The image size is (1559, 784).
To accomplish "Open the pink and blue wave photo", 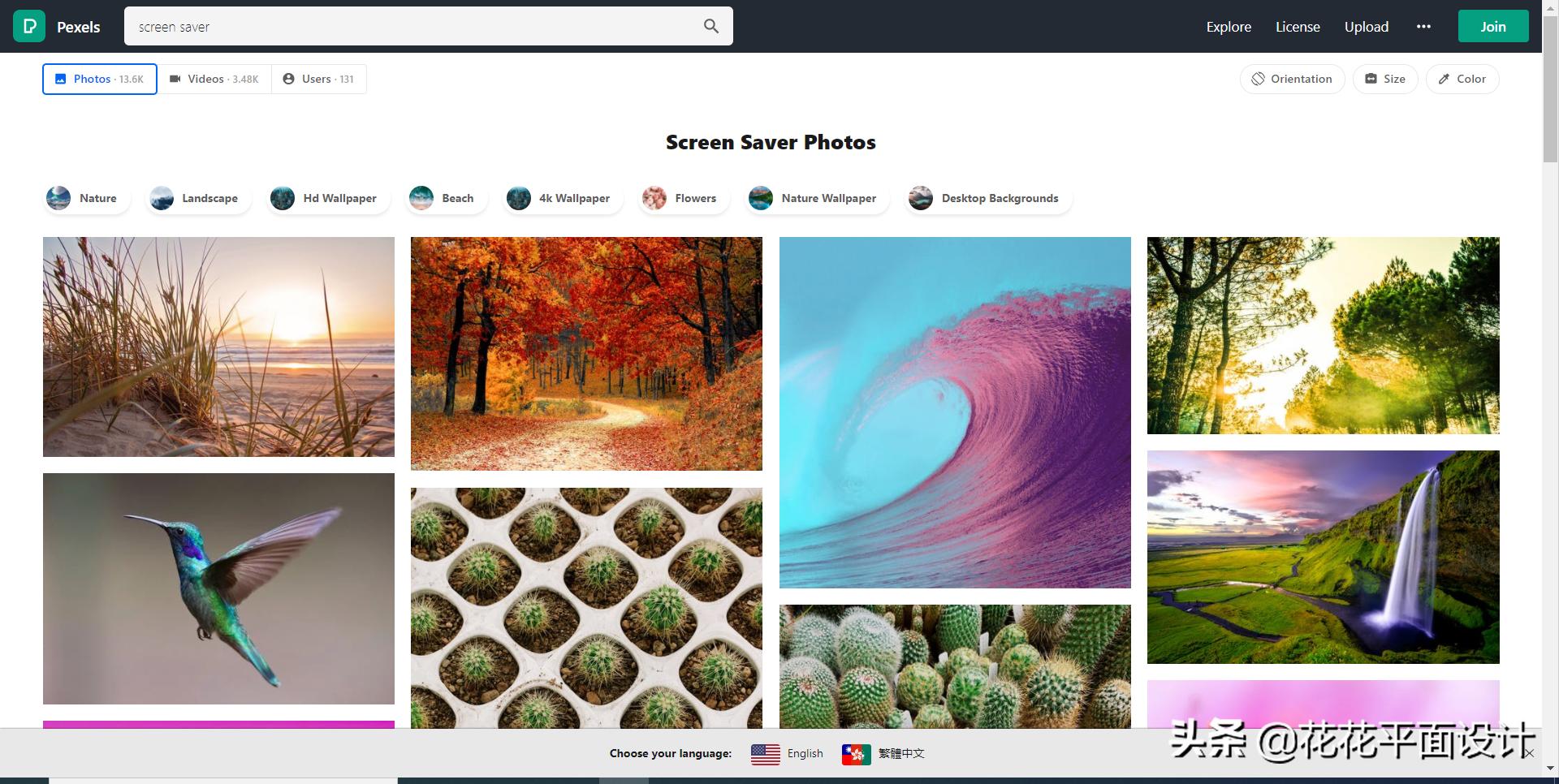I will pyautogui.click(x=955, y=412).
